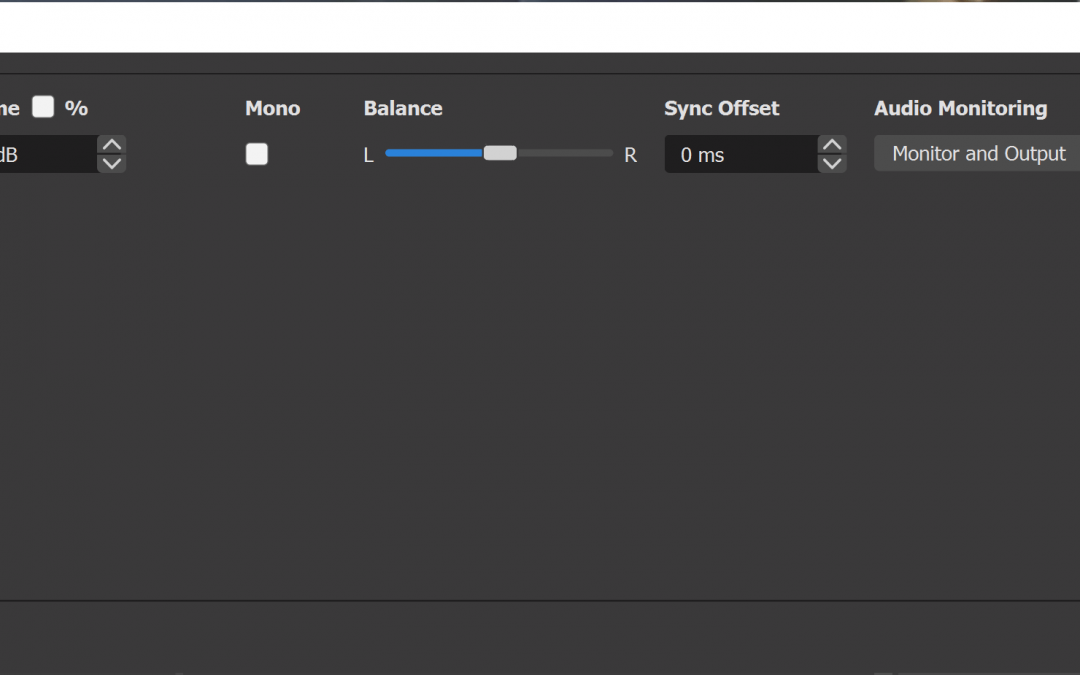Image resolution: width=1080 pixels, height=675 pixels.
Task: Click the L label beside Balance slider
Action: [368, 155]
